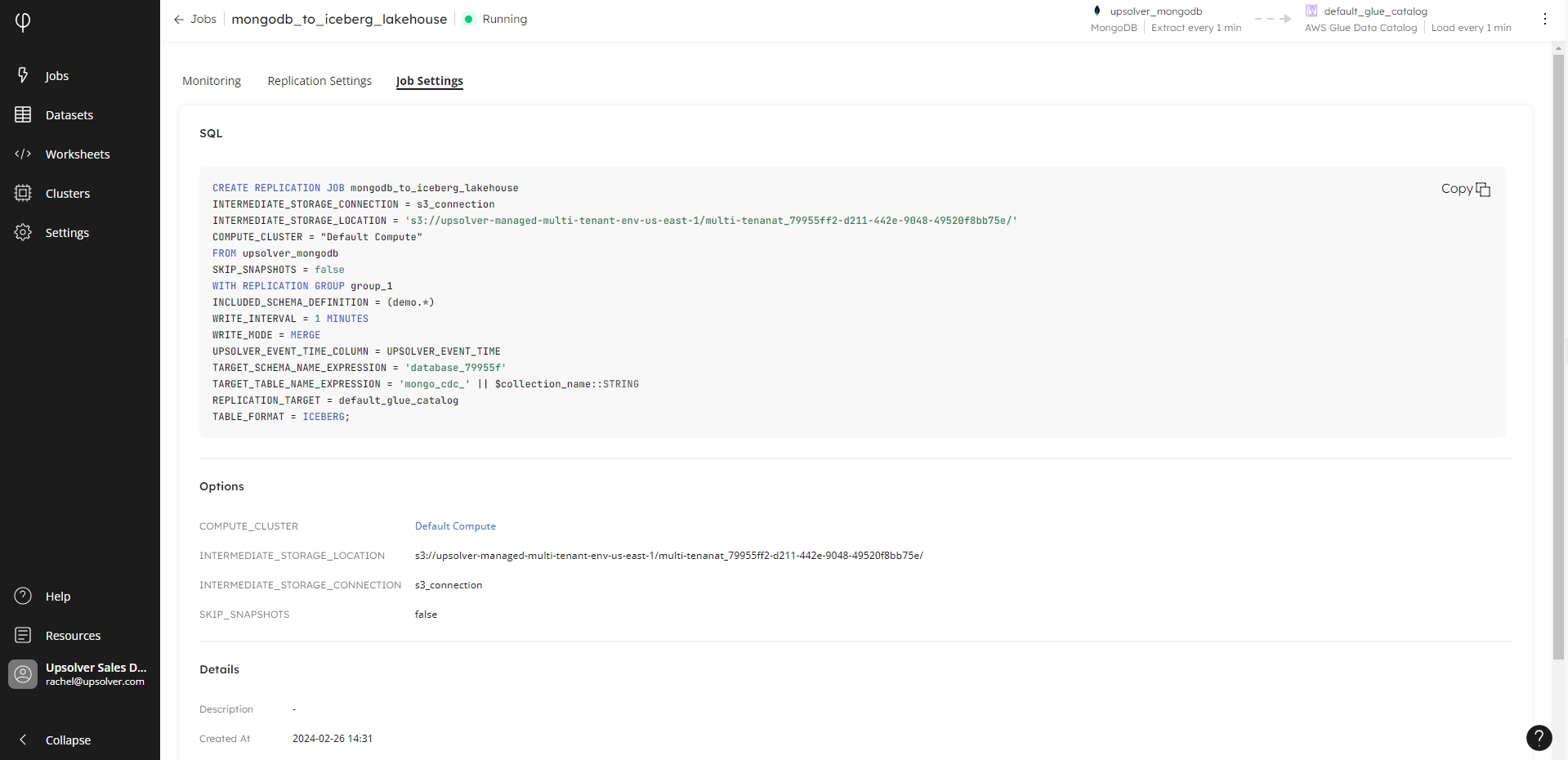Open the three-dot job options menu

point(1544,19)
